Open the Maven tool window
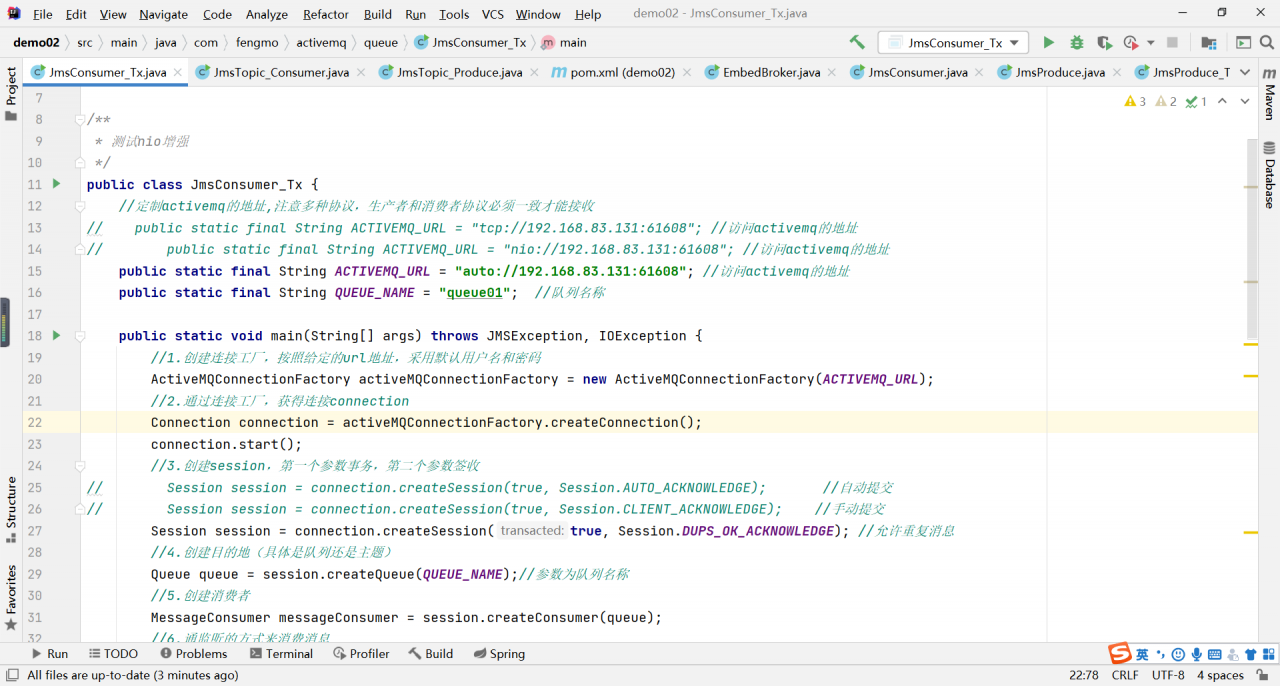The image size is (1280, 686). (x=1269, y=95)
